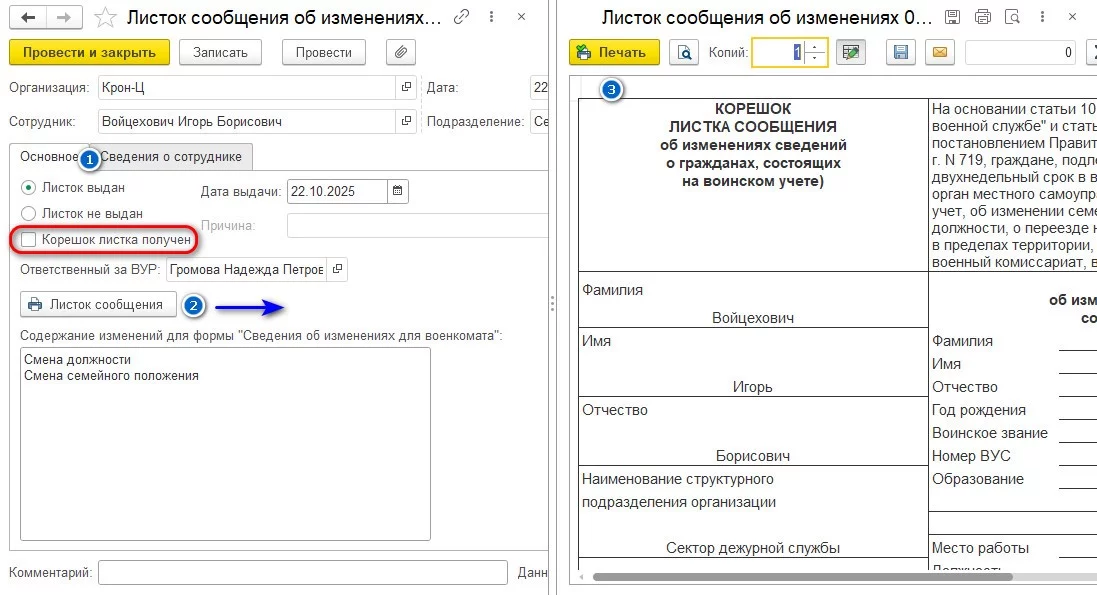Click the Ответственный за ВУР field
Screen dimensions: 1097x595
pyautogui.click(x=246, y=270)
